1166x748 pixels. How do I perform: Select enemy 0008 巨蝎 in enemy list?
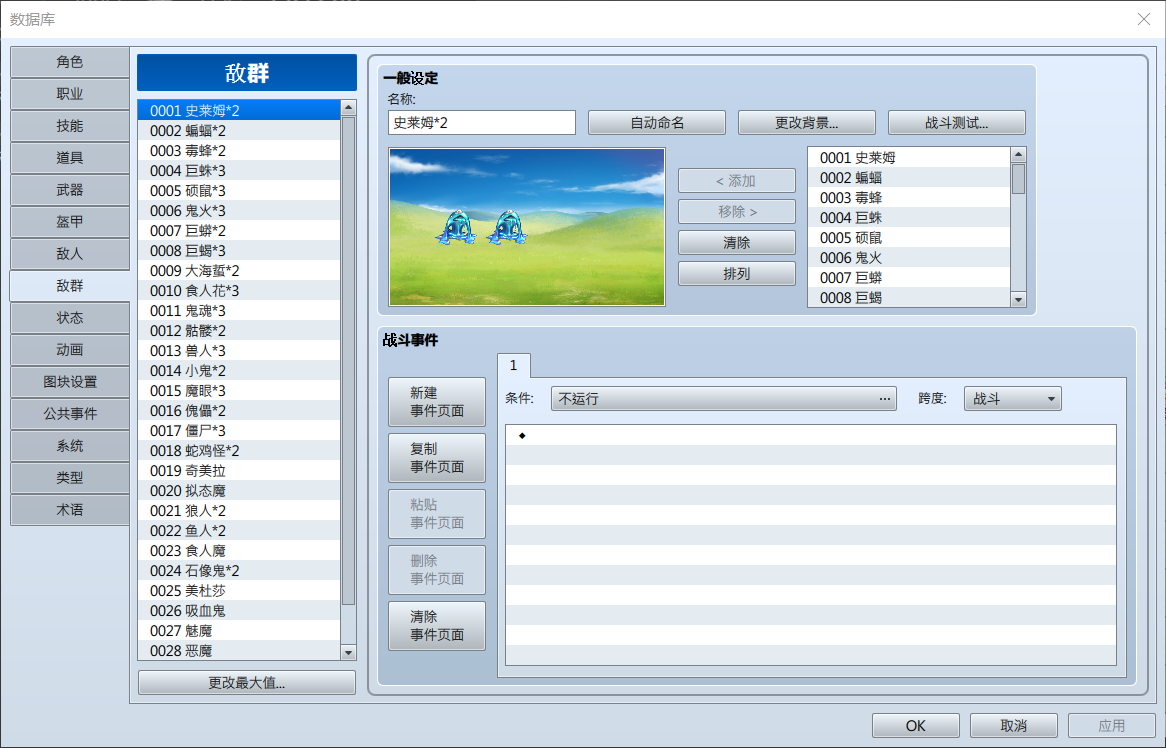click(909, 297)
